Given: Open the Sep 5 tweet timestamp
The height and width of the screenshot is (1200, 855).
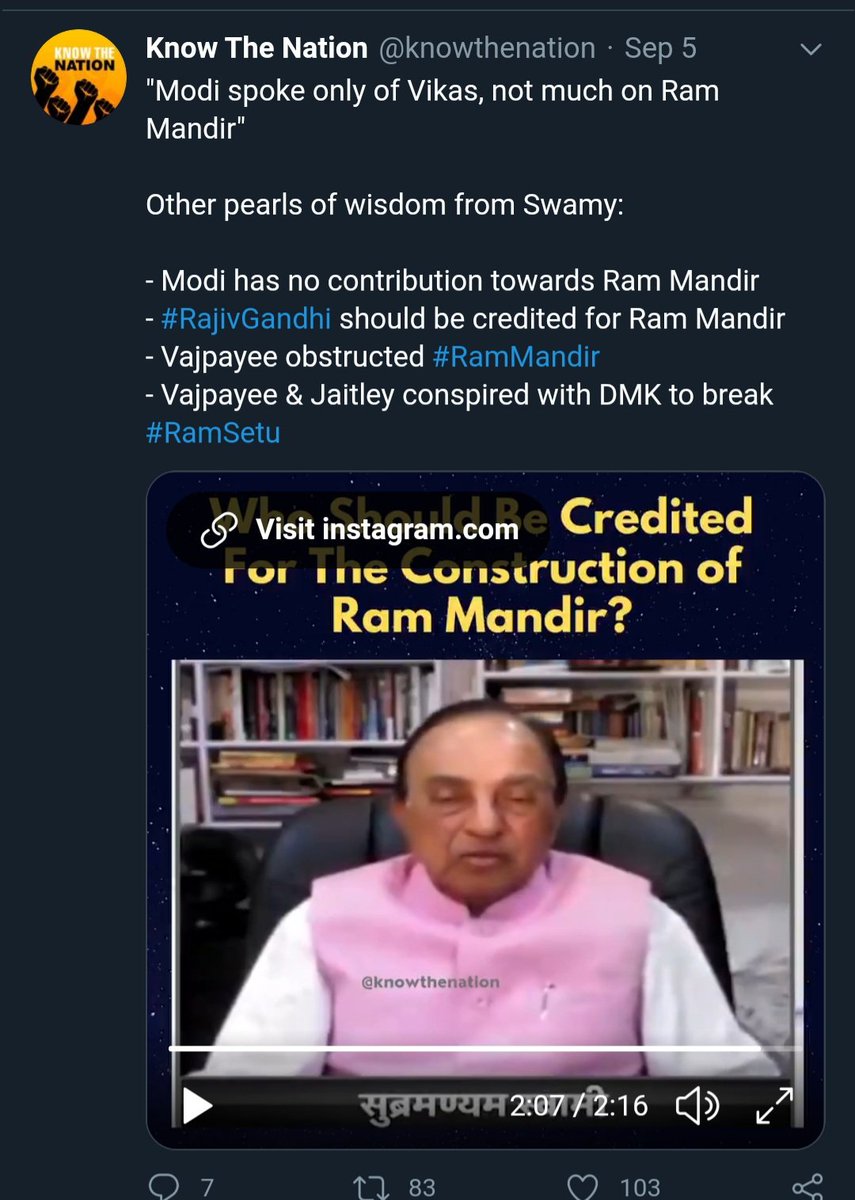Looking at the screenshot, I should (x=660, y=48).
